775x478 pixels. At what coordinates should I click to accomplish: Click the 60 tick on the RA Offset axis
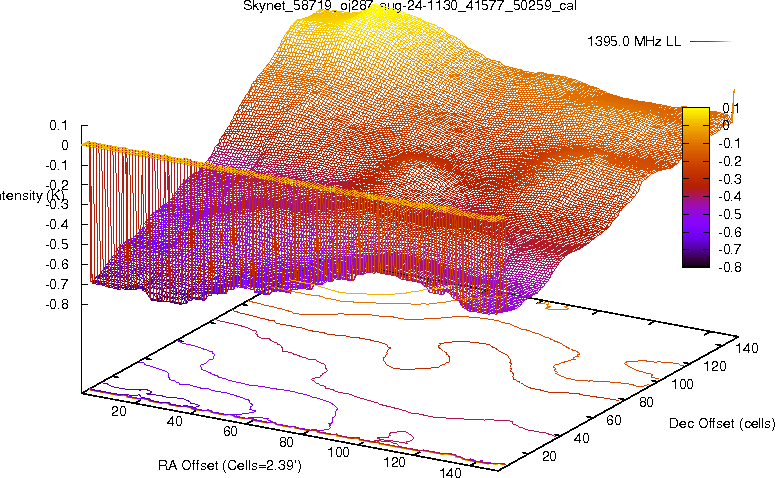230,431
